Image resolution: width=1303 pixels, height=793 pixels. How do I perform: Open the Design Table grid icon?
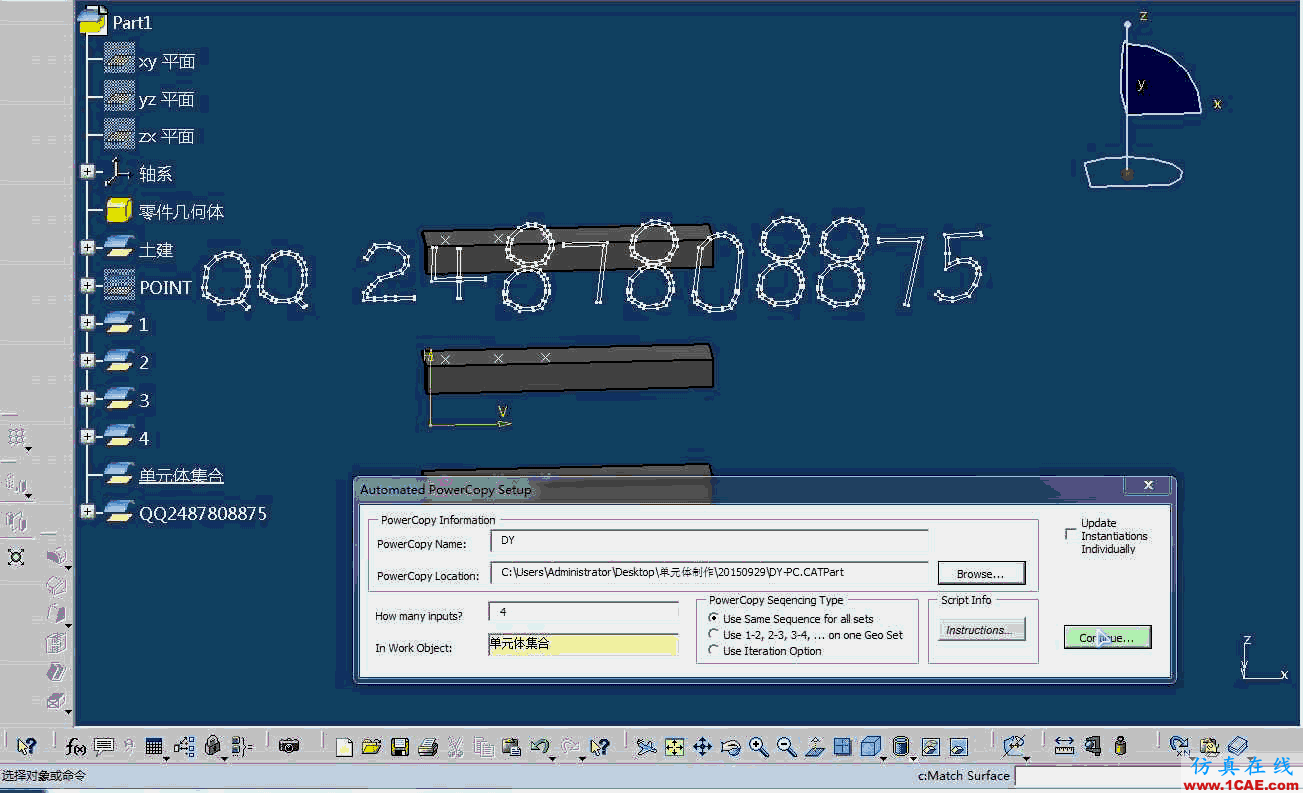tap(153, 746)
